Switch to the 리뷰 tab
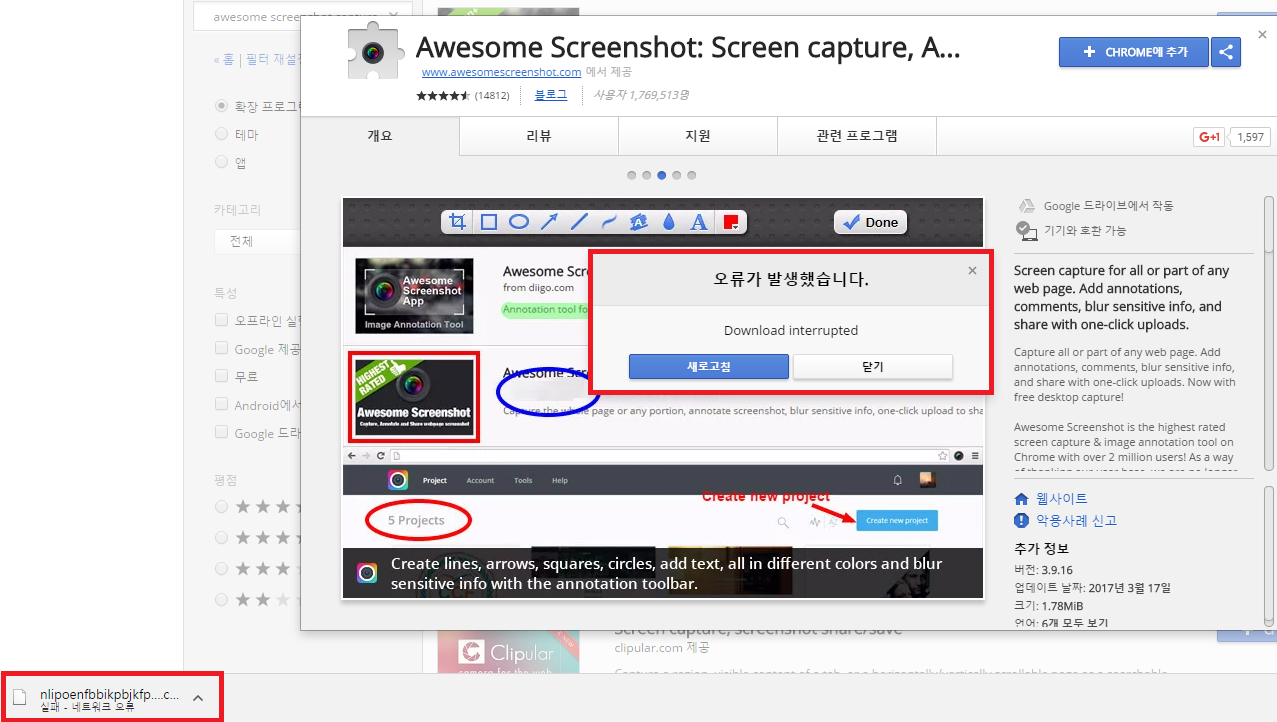 (x=539, y=136)
